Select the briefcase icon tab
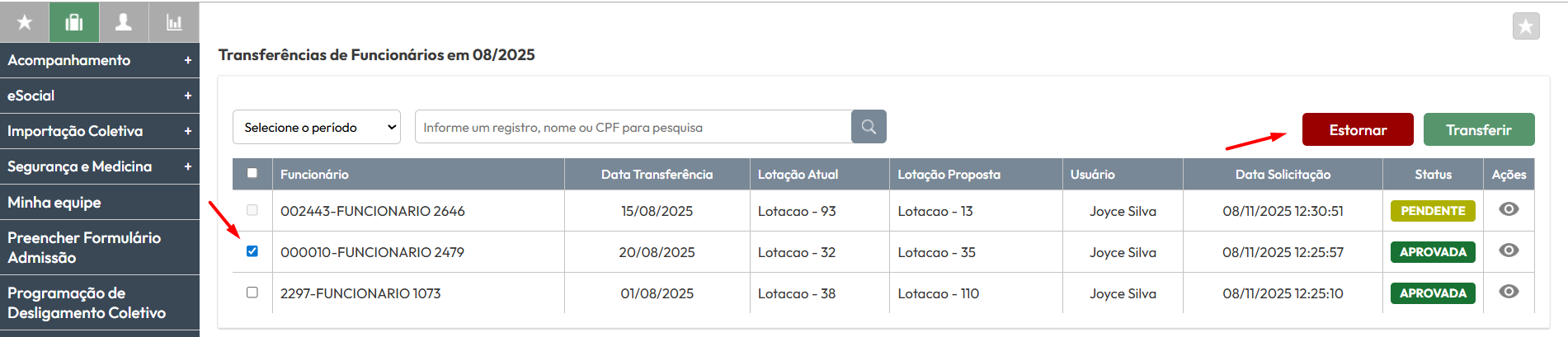The image size is (1568, 337). pos(74,22)
